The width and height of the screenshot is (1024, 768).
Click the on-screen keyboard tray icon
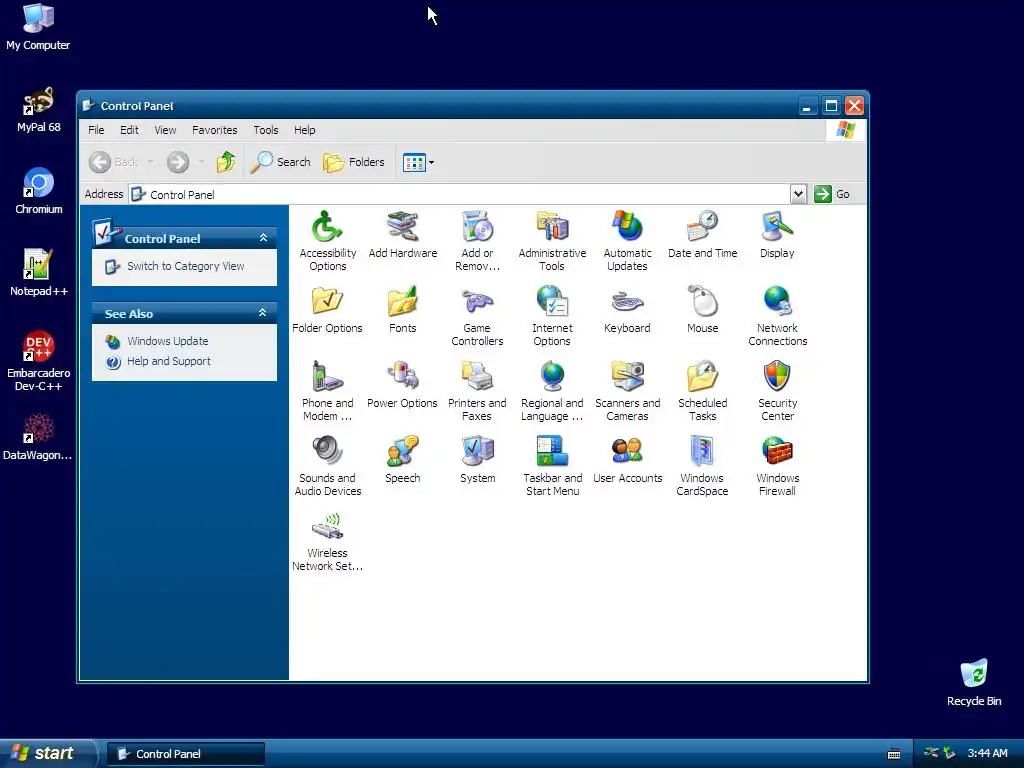coord(894,754)
